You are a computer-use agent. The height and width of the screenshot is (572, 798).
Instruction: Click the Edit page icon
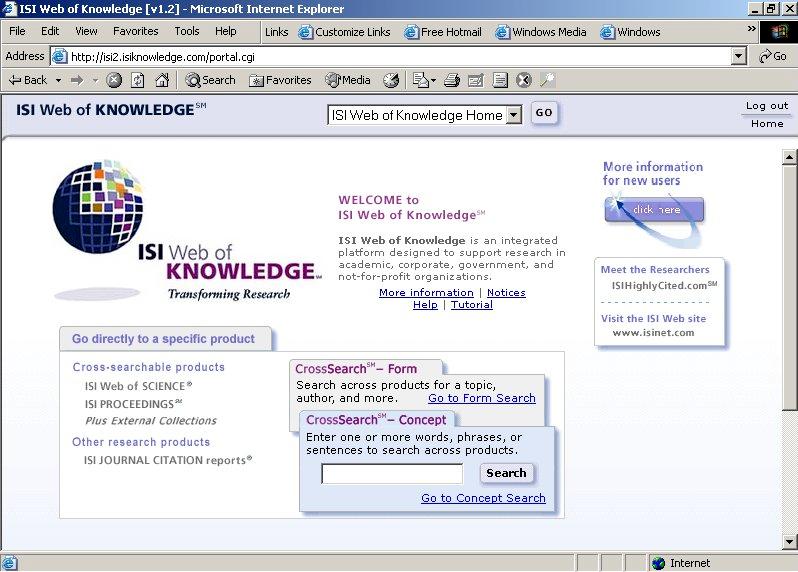click(476, 80)
